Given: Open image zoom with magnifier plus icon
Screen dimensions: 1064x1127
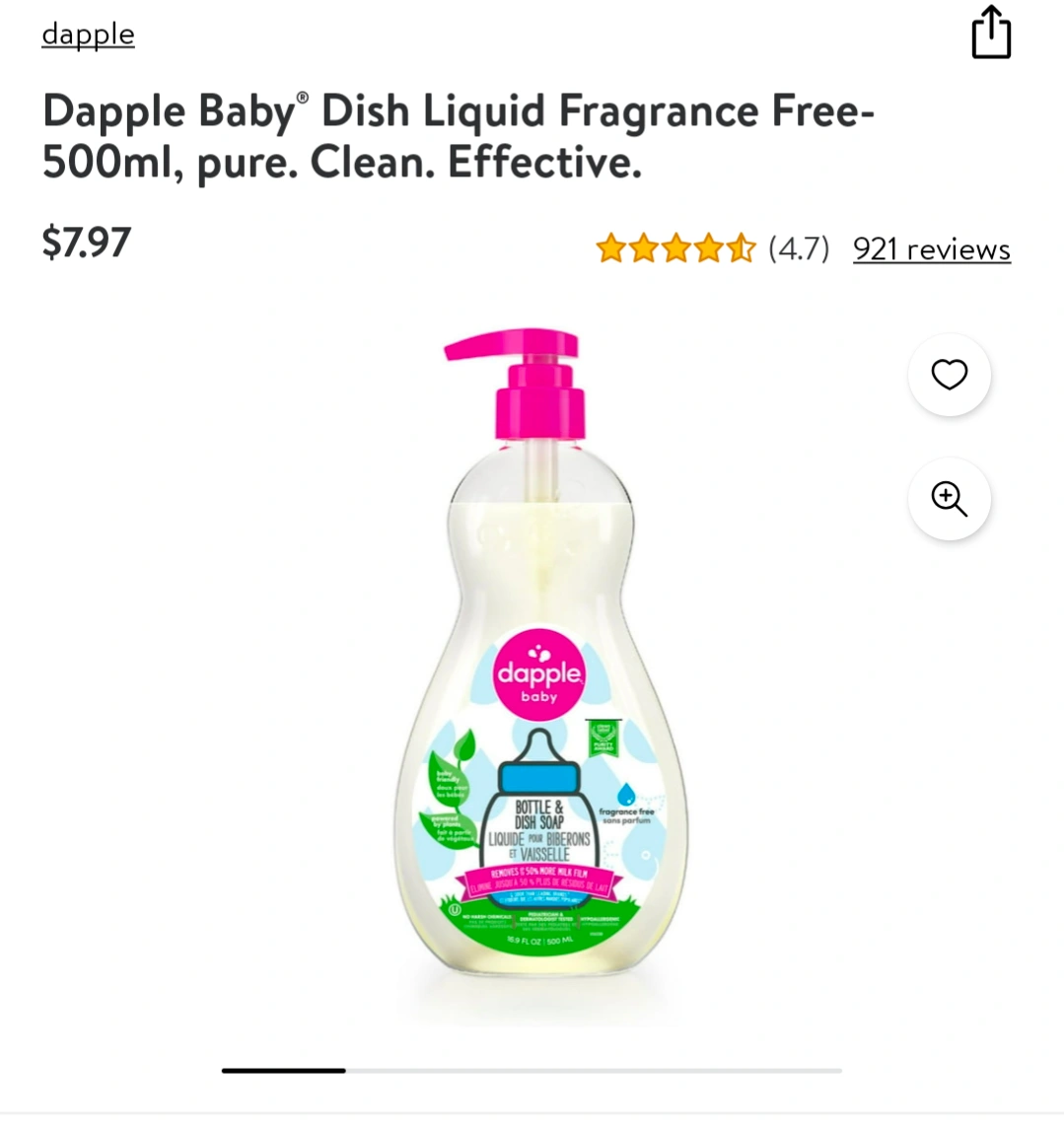Looking at the screenshot, I should [x=949, y=498].
